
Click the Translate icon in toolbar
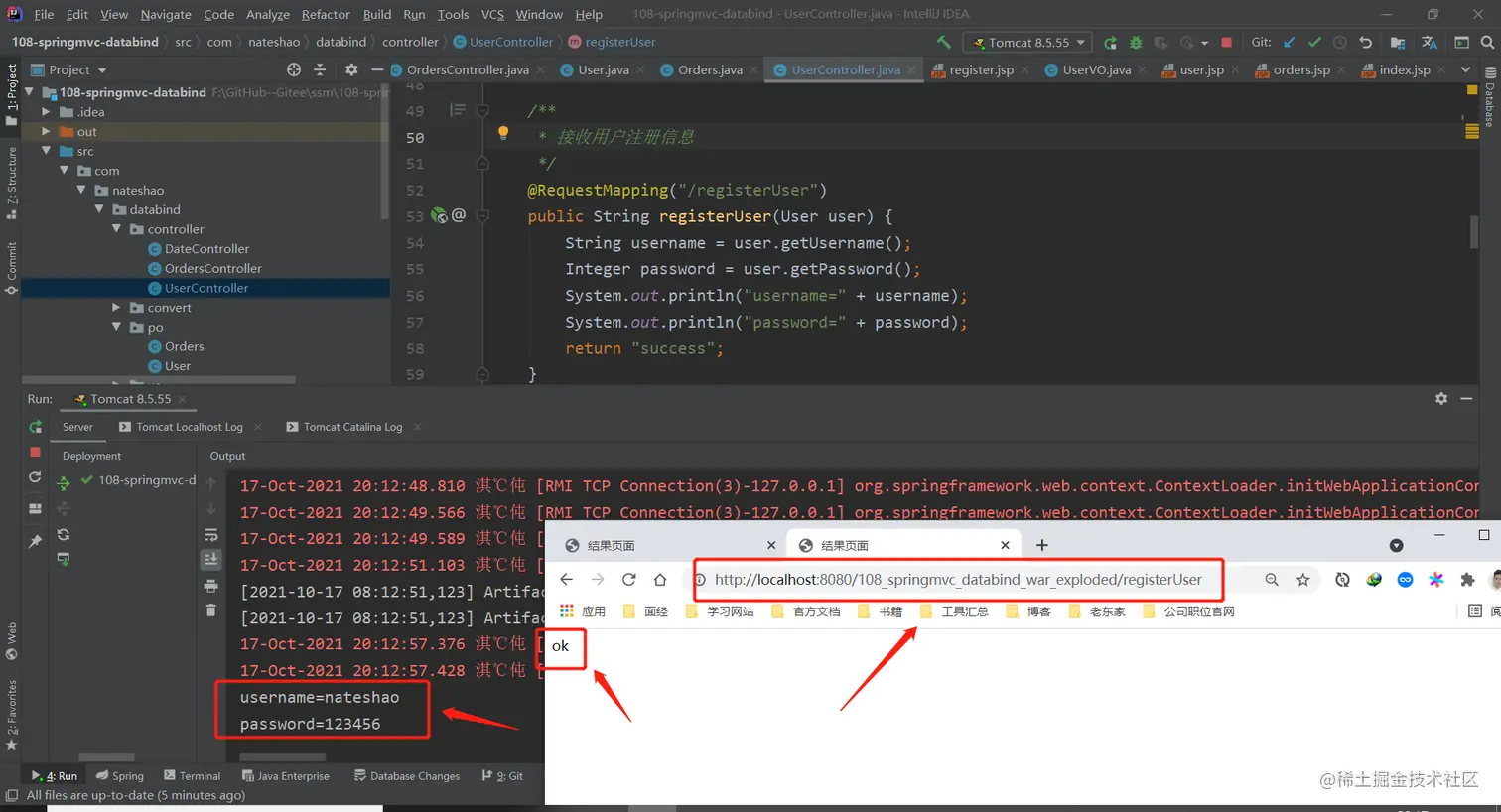[x=1430, y=42]
